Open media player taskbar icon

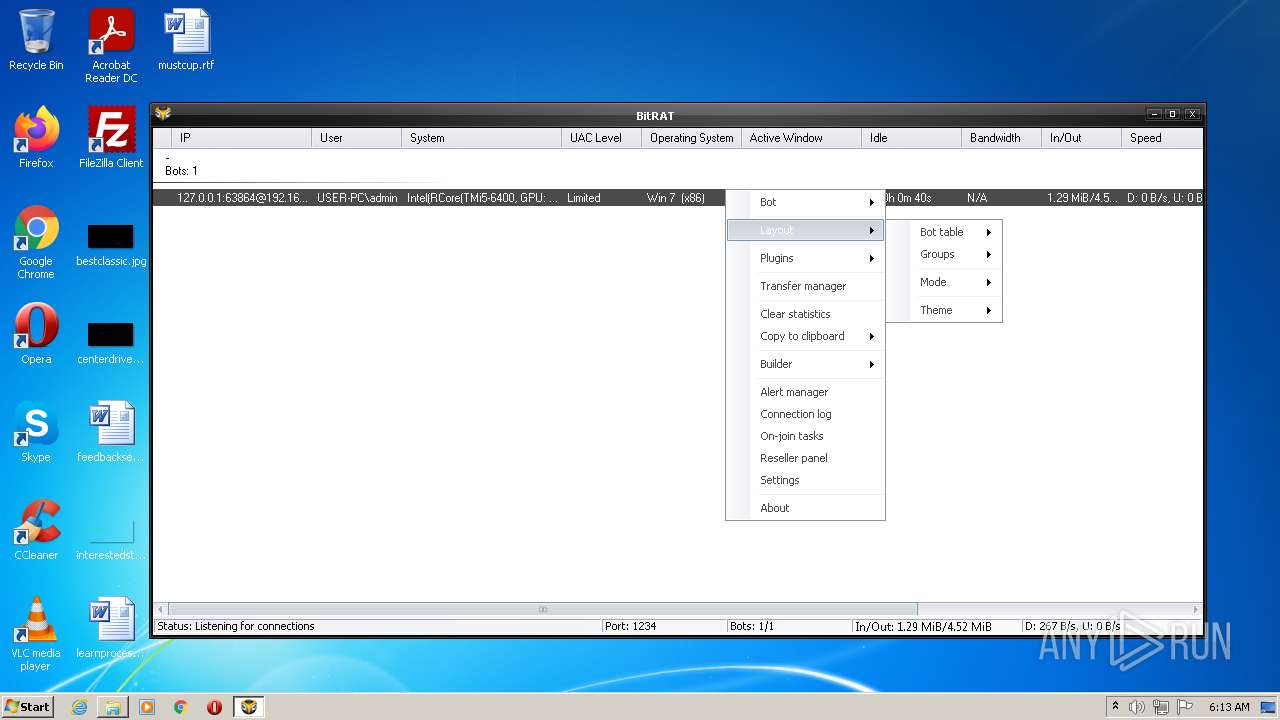147,707
